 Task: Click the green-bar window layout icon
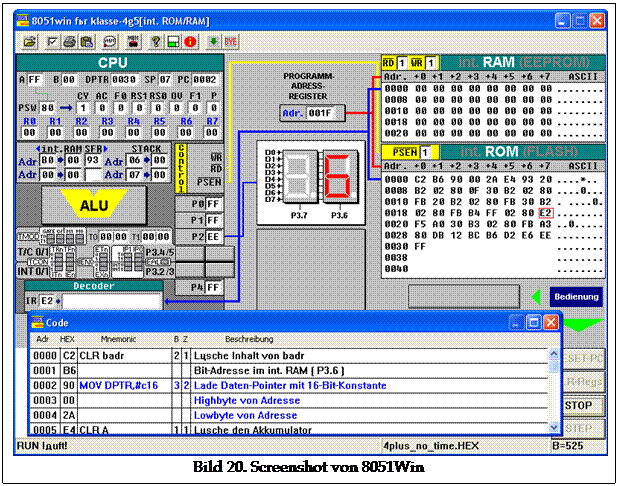coord(173,41)
